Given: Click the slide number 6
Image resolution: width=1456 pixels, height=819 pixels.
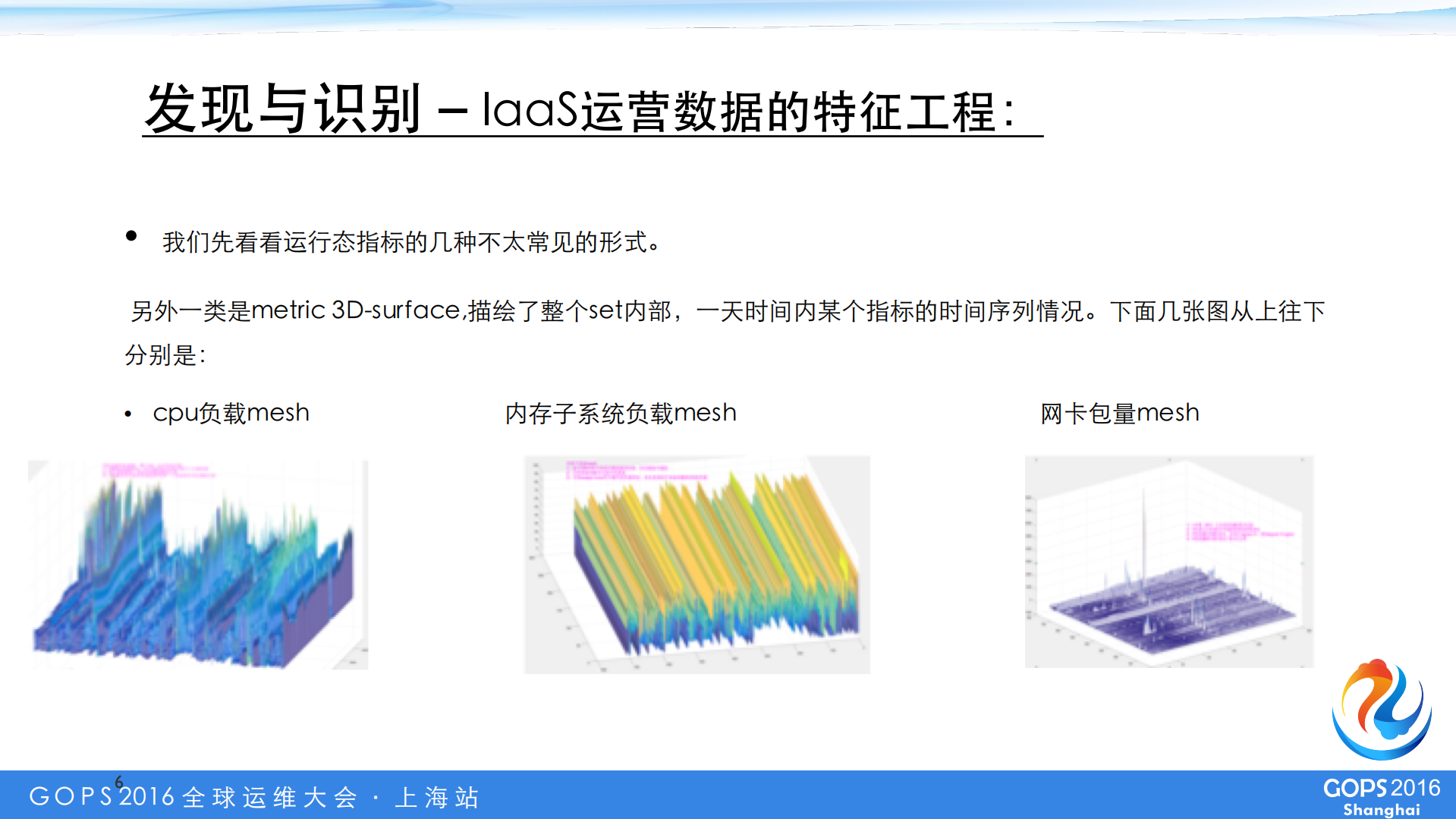Looking at the screenshot, I should pyautogui.click(x=118, y=782).
